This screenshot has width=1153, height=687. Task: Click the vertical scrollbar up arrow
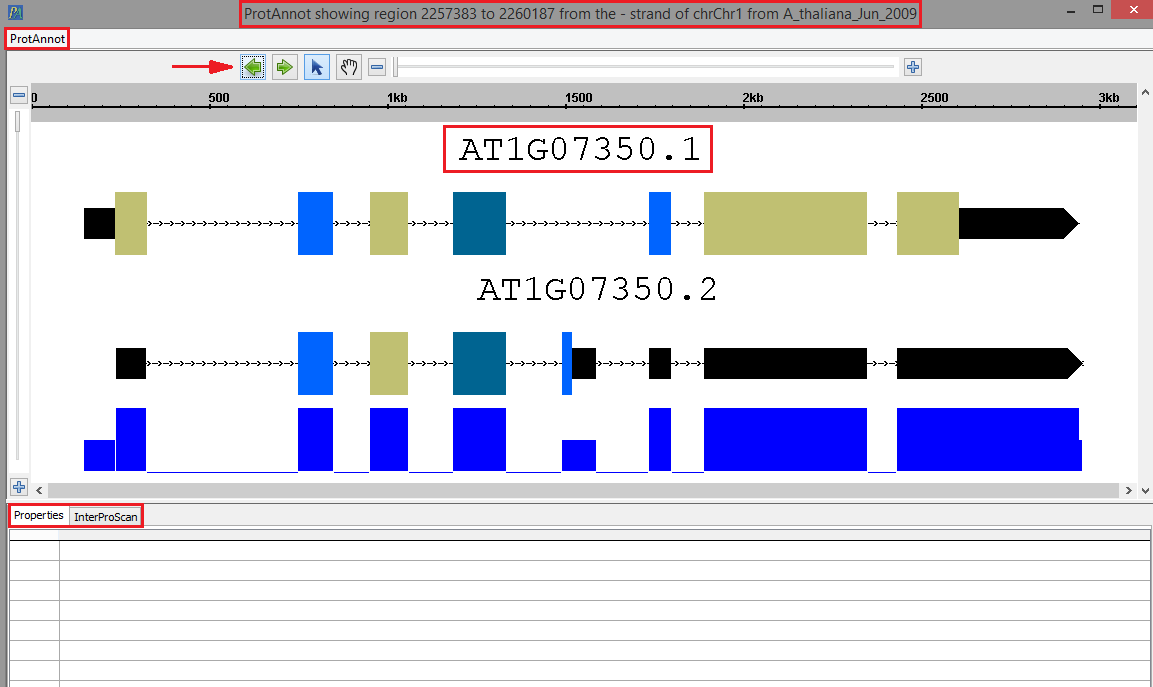click(x=1145, y=93)
